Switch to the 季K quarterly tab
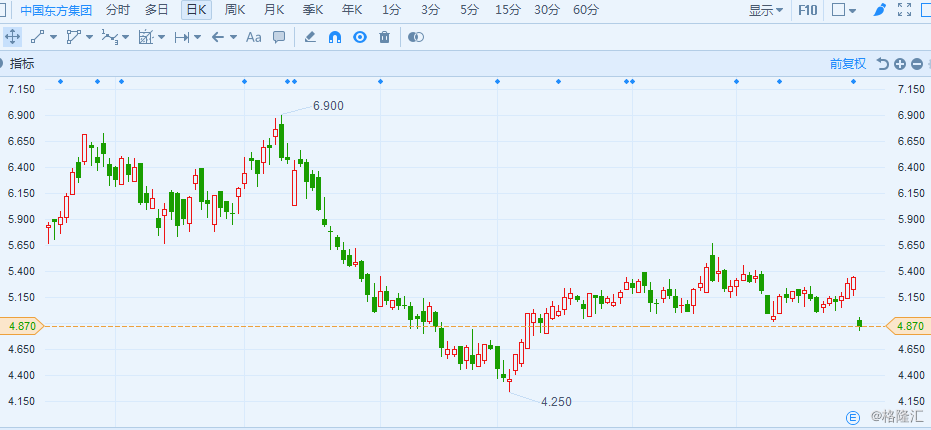Screen dimensions: 931x430 point(313,10)
